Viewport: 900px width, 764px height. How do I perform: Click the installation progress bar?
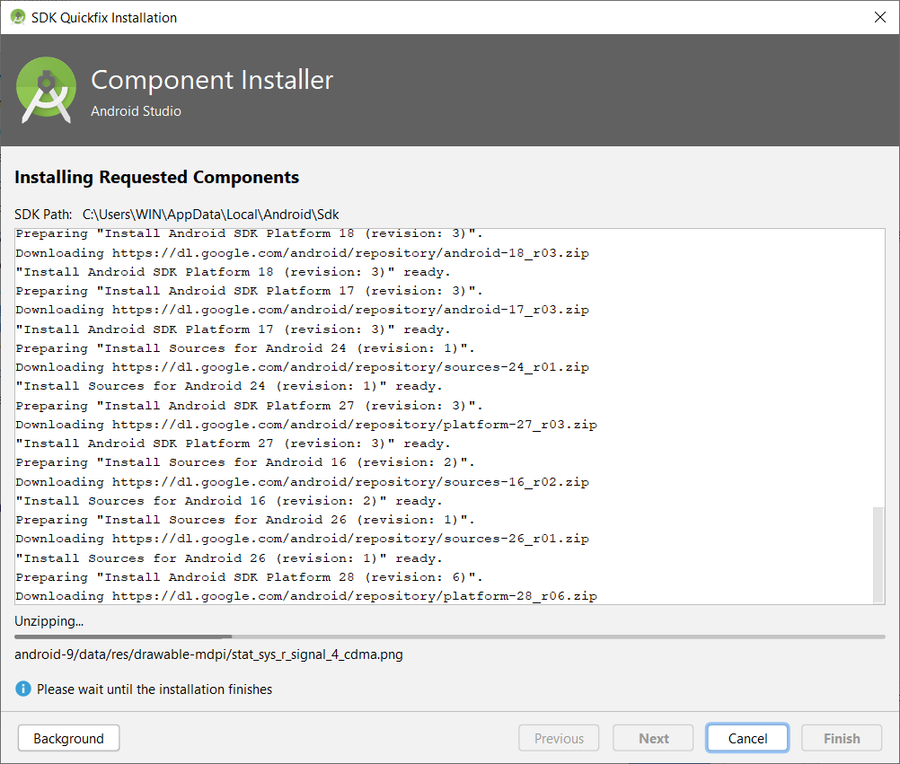pyautogui.click(x=449, y=636)
